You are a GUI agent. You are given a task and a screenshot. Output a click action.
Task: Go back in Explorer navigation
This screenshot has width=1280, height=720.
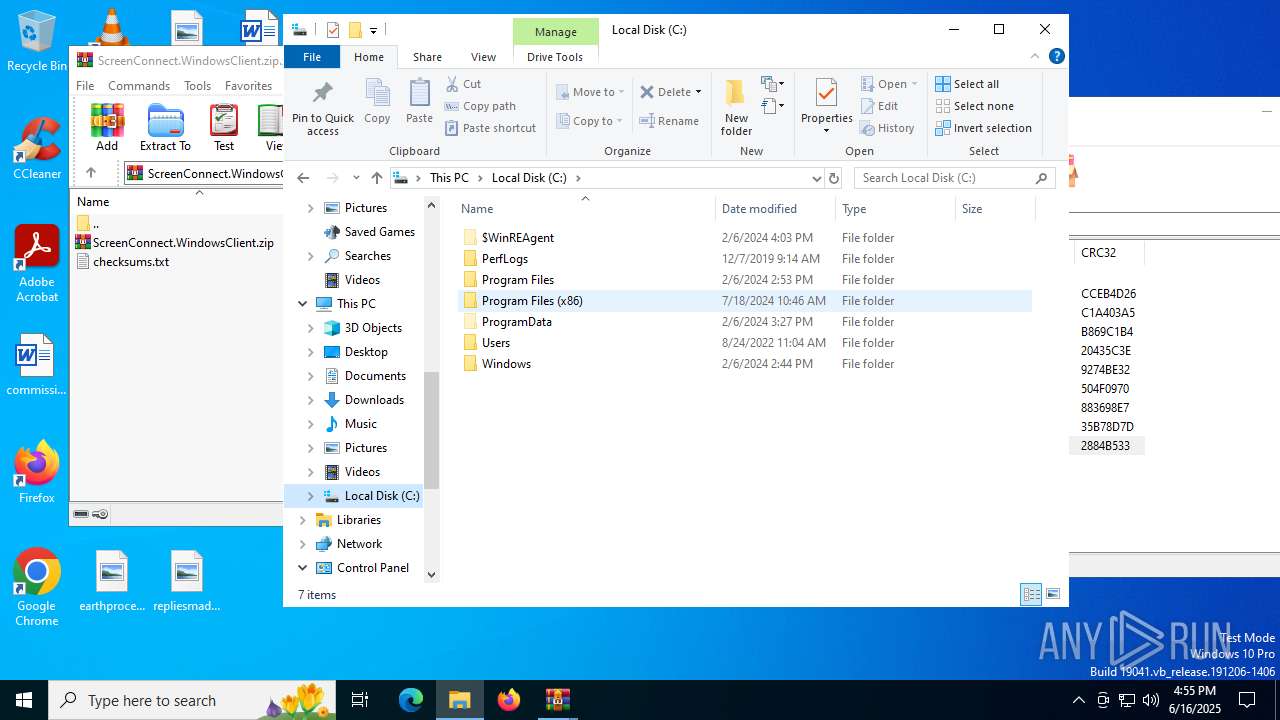[x=303, y=178]
